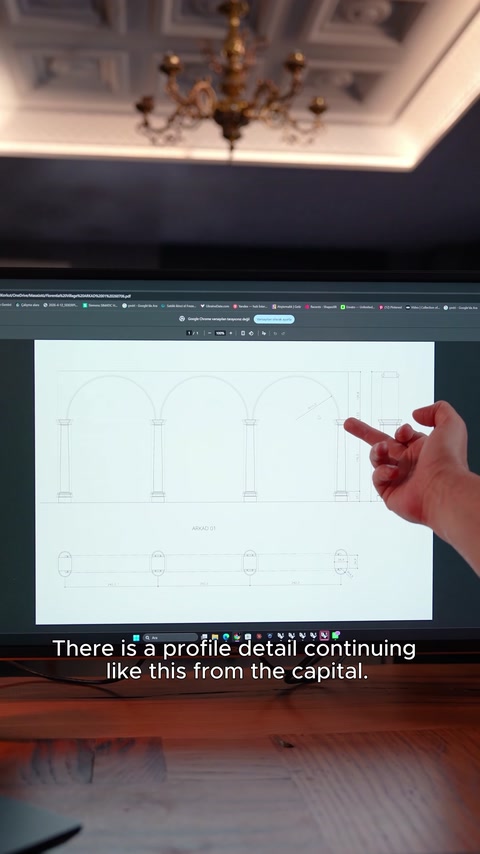Click the 'Varsayılan olarak ayarla' button
Image resolution: width=480 pixels, height=854 pixels.
[274, 319]
